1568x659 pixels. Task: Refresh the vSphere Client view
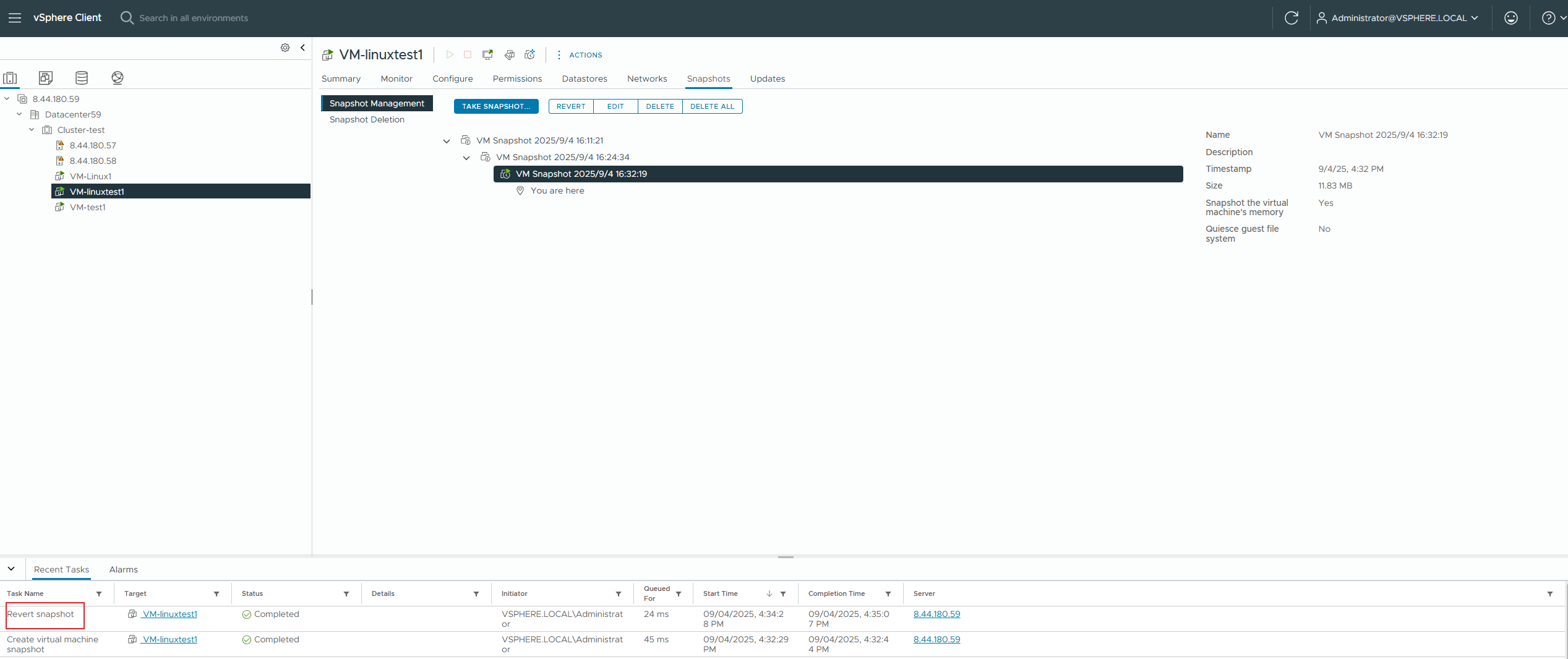1292,18
